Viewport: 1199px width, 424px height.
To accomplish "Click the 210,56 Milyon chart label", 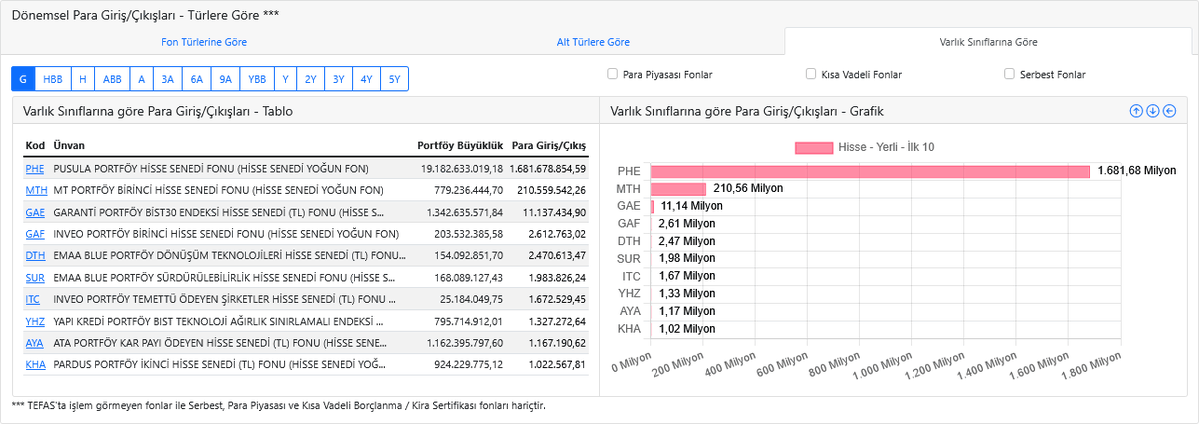I will point(748,188).
